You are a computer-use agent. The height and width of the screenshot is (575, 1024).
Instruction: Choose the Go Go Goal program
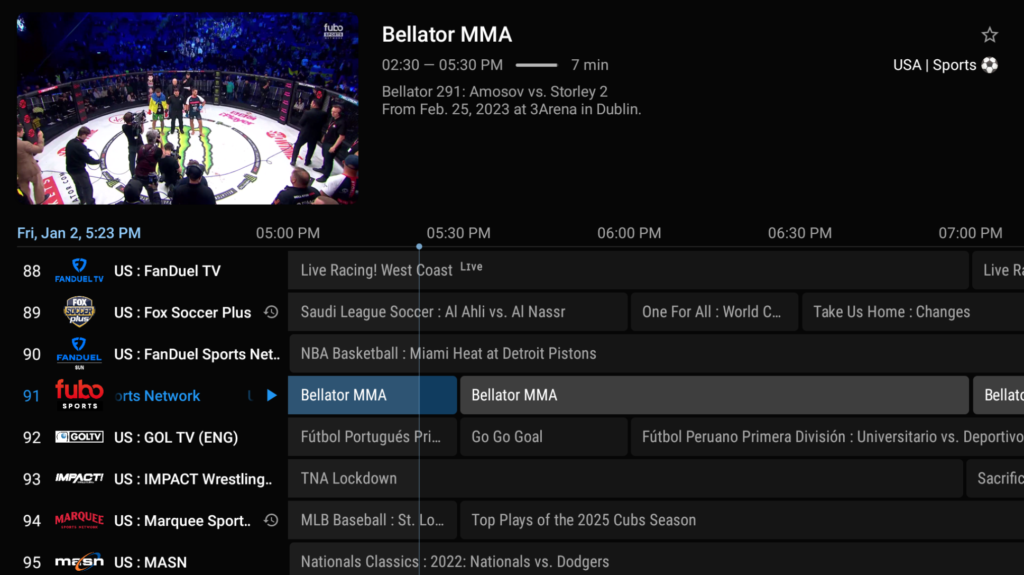(543, 437)
